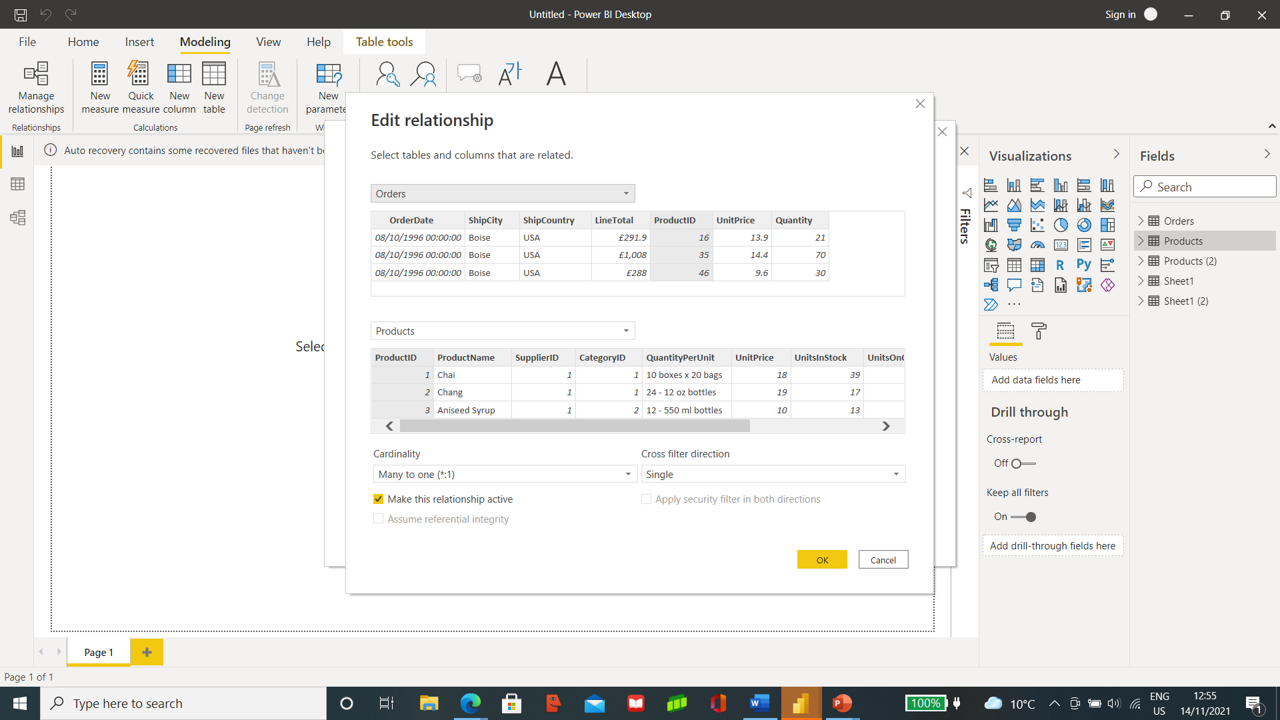Switch to Report view in the sidebar
The width and height of the screenshot is (1280, 720).
tap(17, 152)
